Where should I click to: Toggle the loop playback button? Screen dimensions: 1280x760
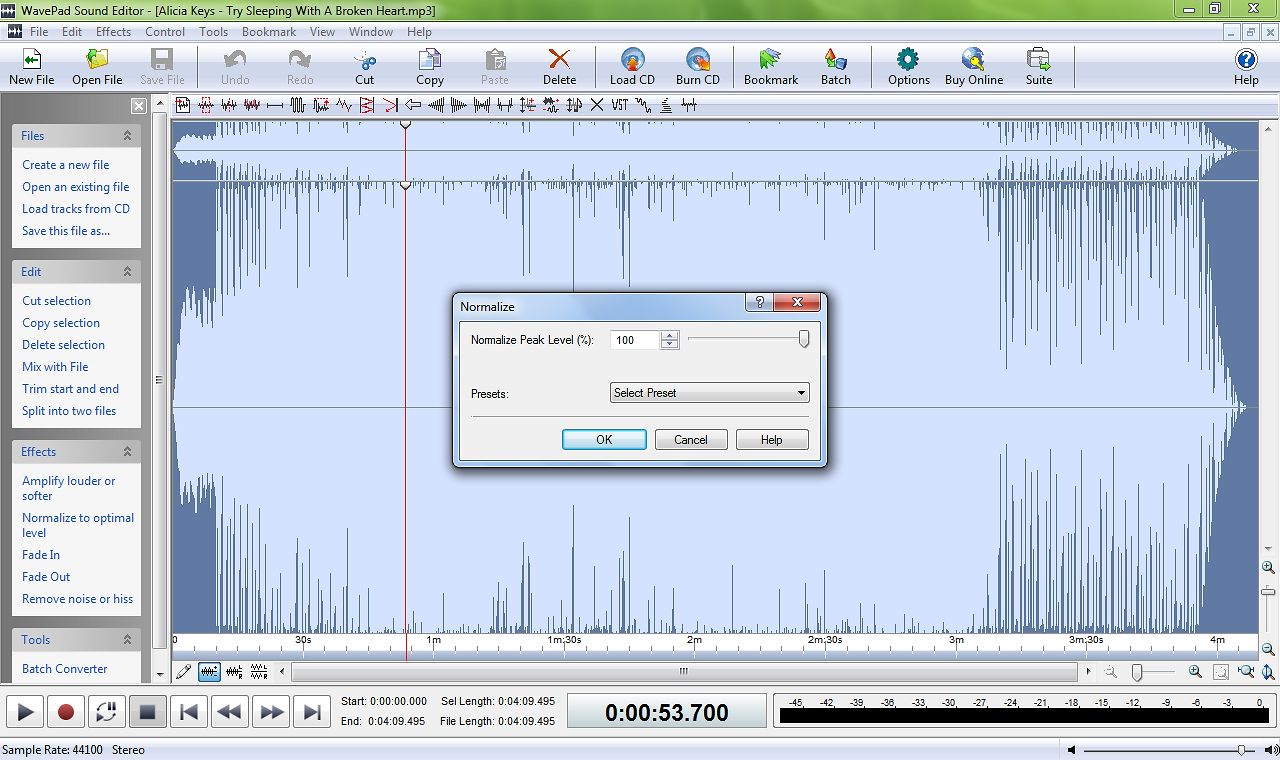[x=106, y=711]
